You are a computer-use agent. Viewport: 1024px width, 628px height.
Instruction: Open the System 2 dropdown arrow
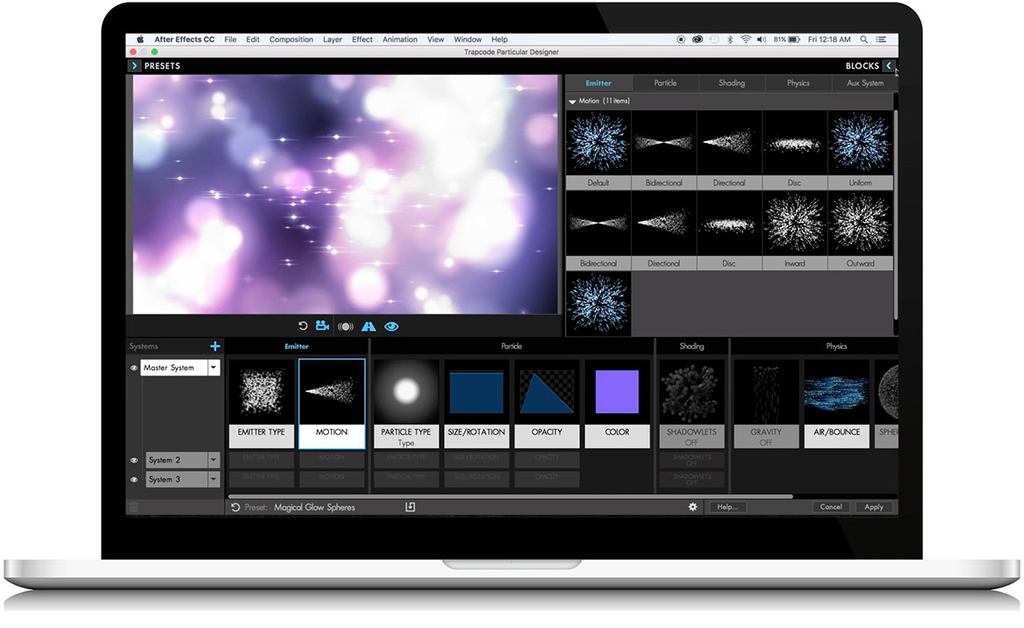click(213, 460)
